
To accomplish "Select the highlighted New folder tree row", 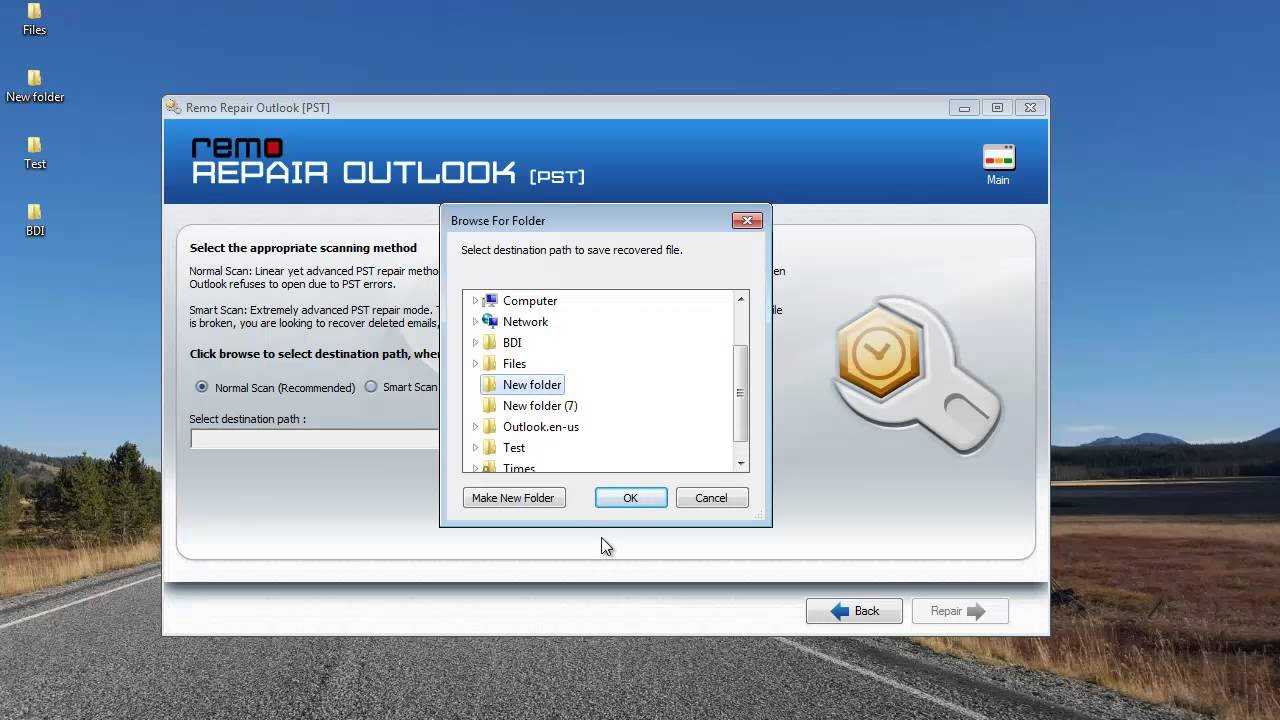I will pos(521,385).
